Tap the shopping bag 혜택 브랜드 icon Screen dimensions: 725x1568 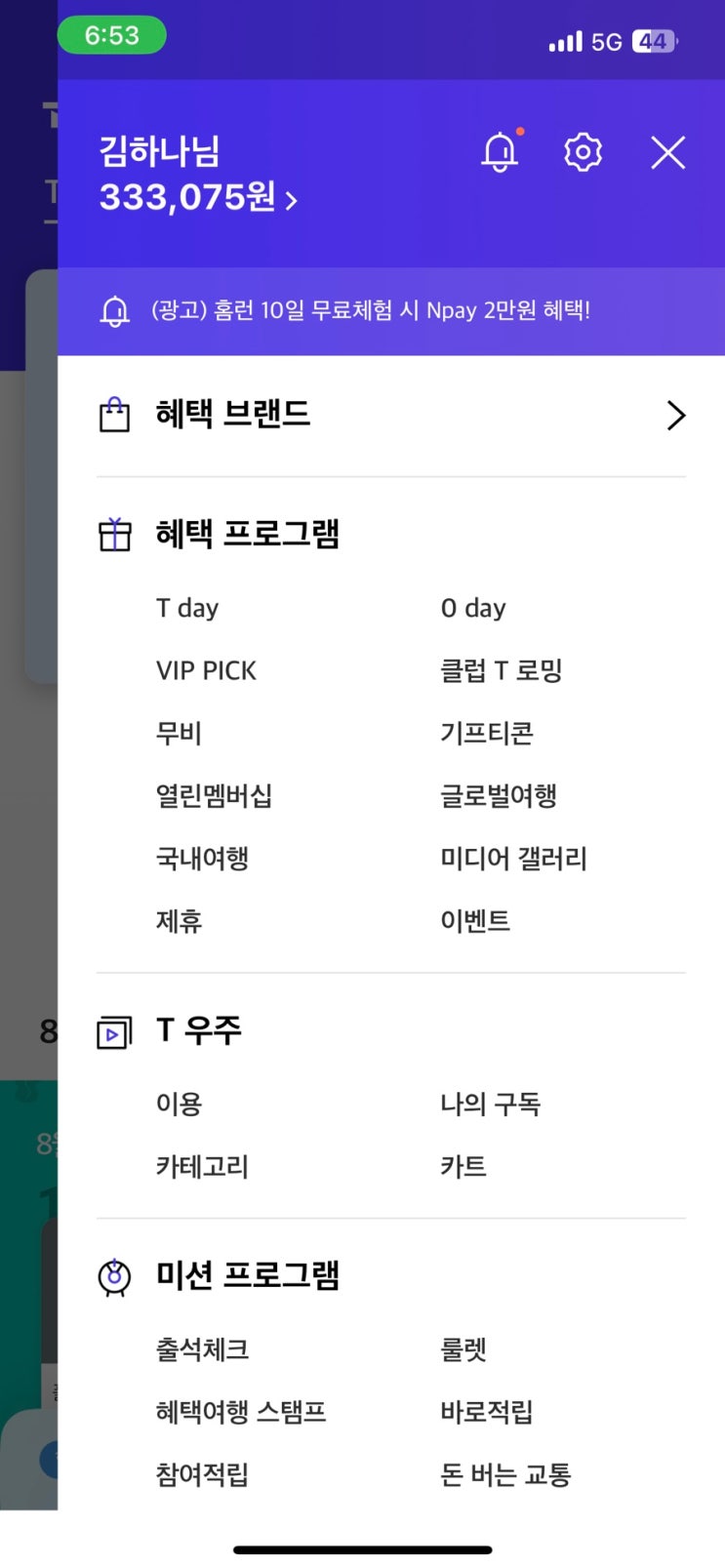pos(115,415)
